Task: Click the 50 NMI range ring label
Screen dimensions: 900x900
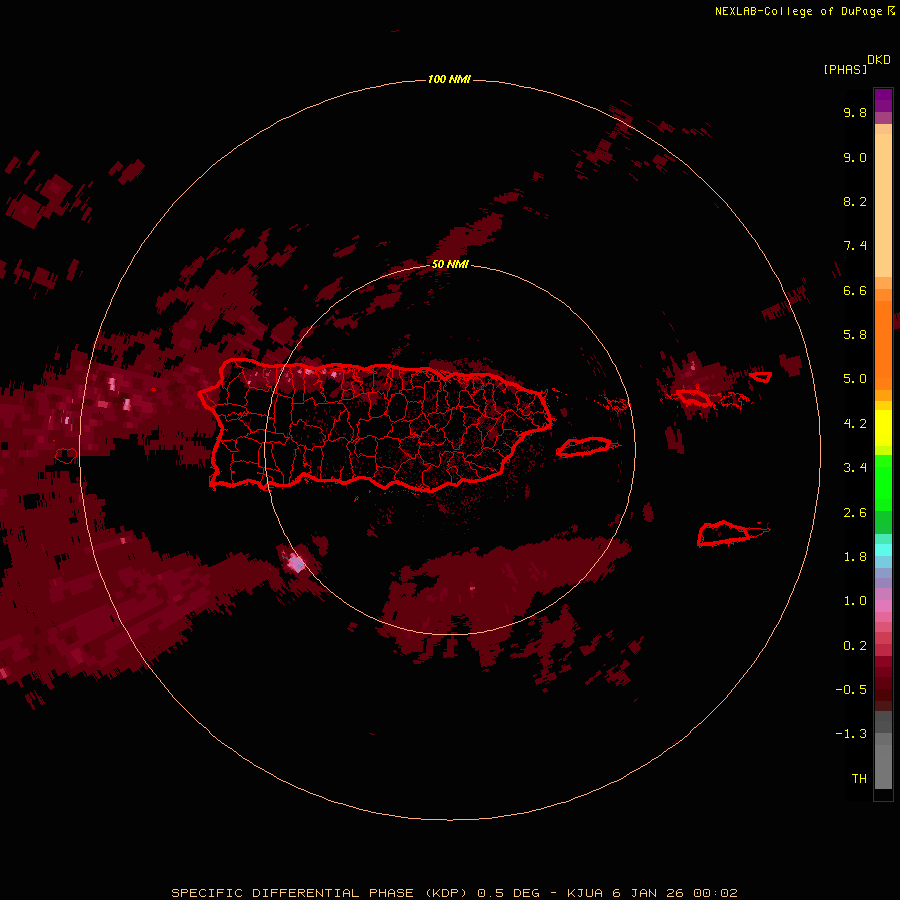Action: (449, 264)
